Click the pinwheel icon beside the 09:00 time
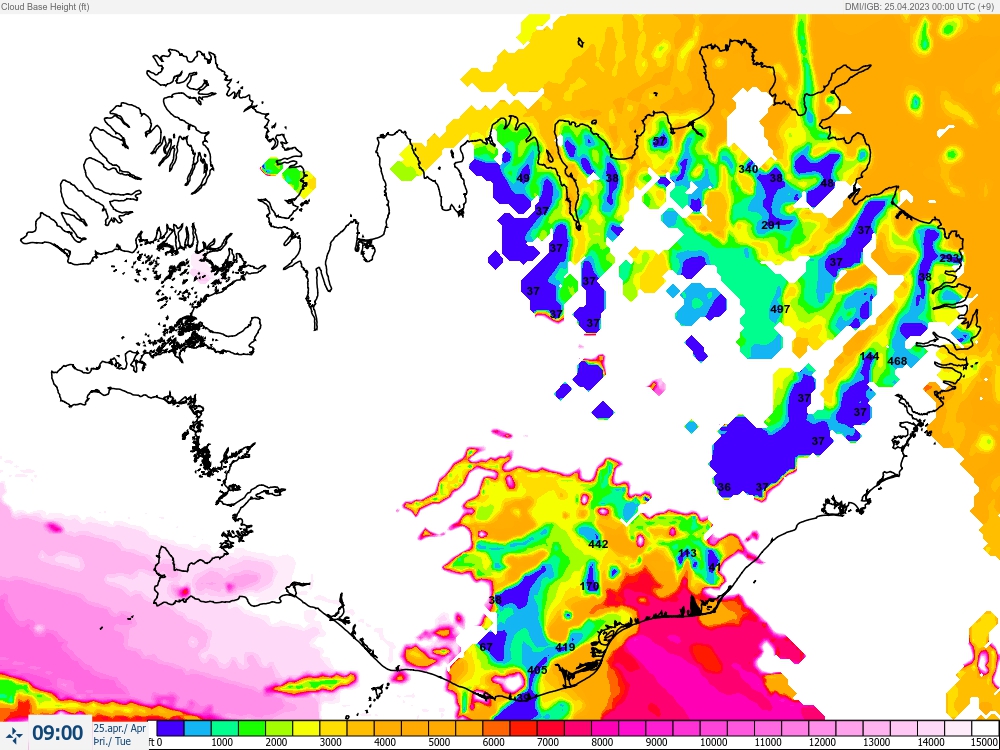 click(x=13, y=734)
